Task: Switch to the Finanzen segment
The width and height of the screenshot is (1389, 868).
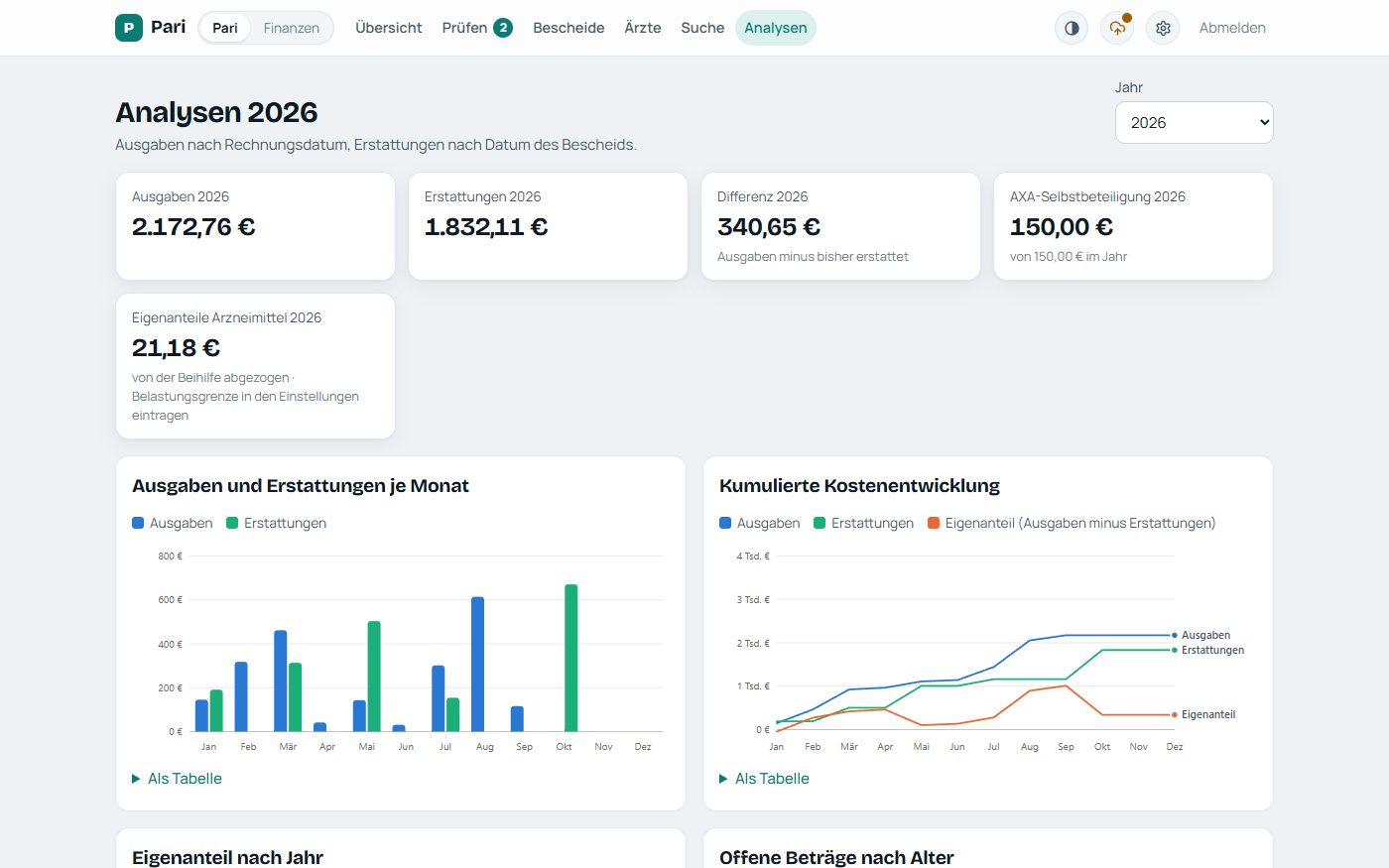Action: pyautogui.click(x=292, y=28)
